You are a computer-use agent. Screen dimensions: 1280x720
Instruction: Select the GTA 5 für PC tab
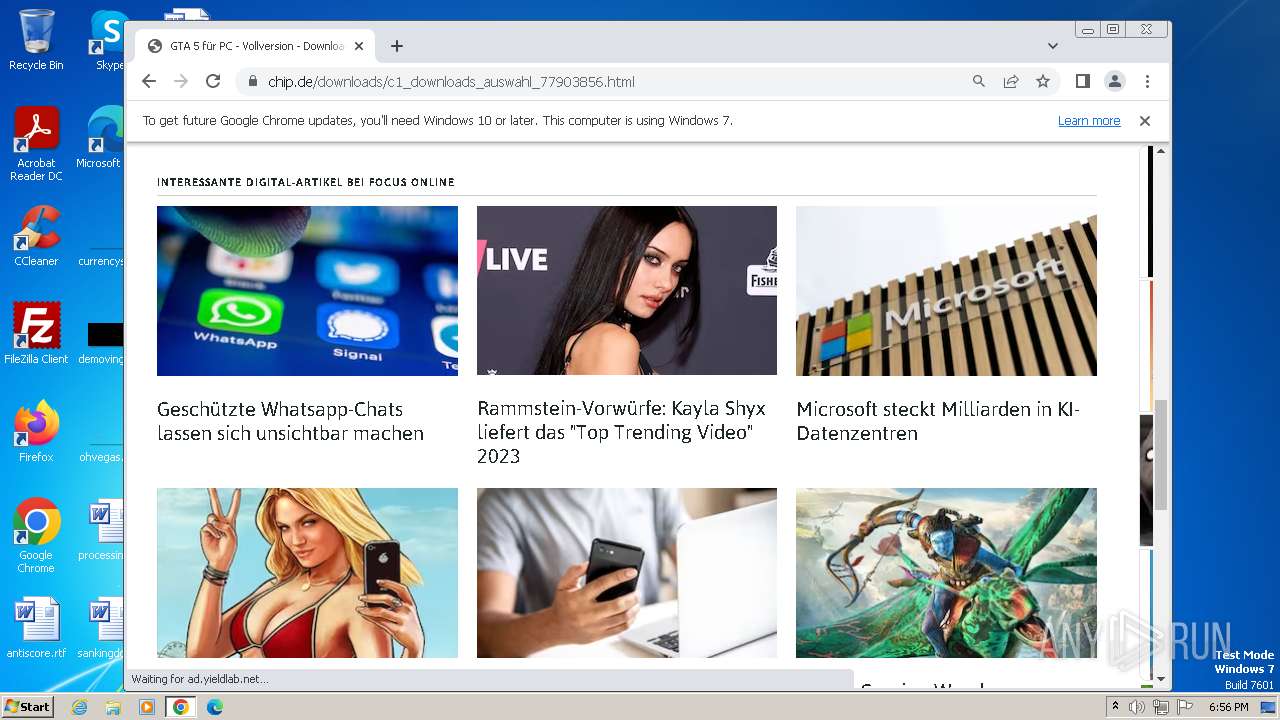coord(255,46)
